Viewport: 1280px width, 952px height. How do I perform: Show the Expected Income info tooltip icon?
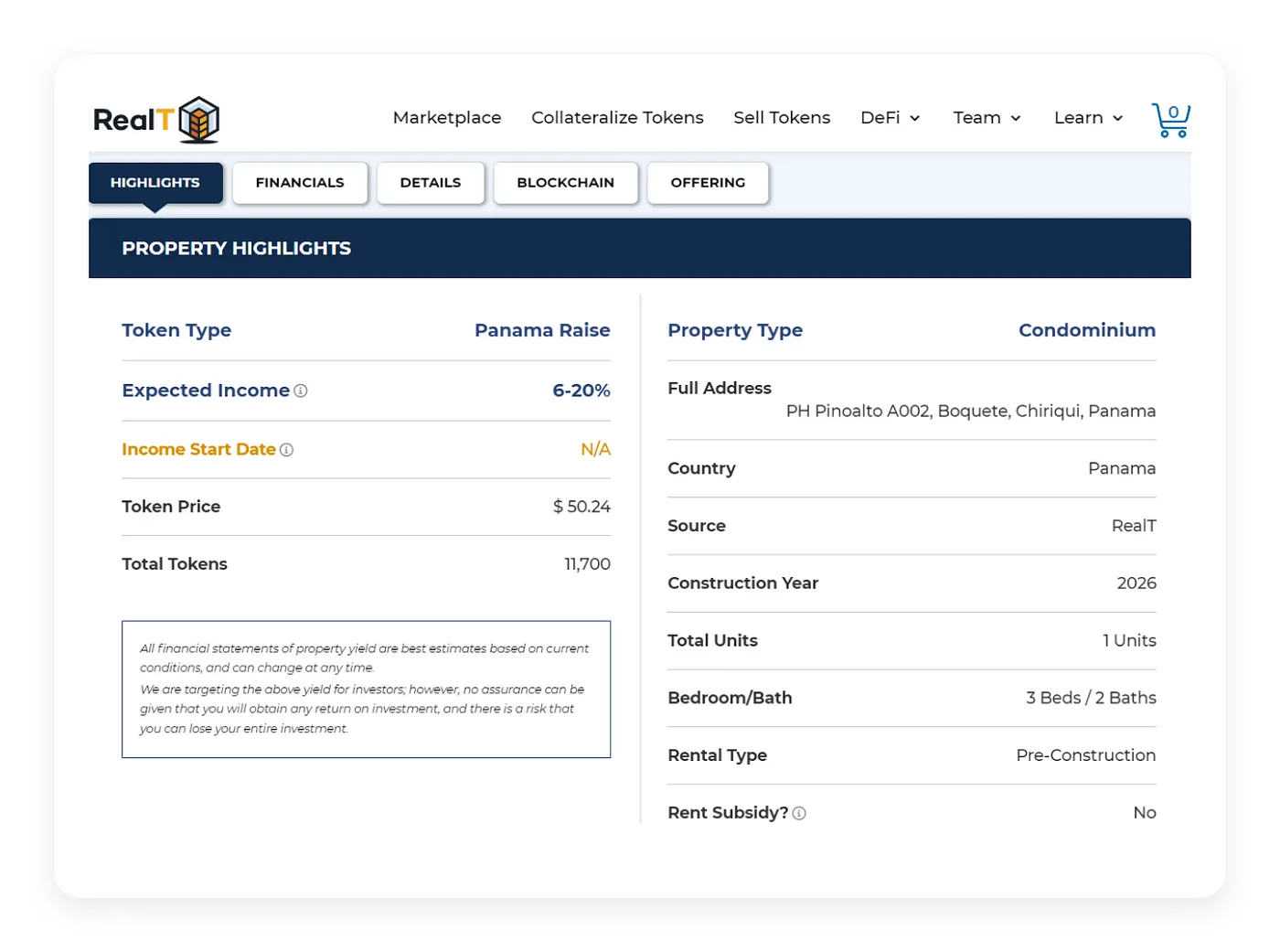click(x=301, y=390)
